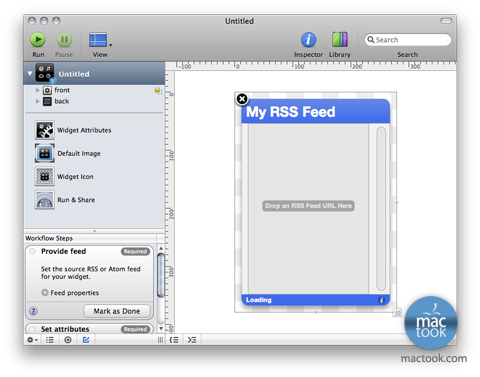The height and width of the screenshot is (377, 480).
Task: Expand the back tree item
Action: [38, 101]
